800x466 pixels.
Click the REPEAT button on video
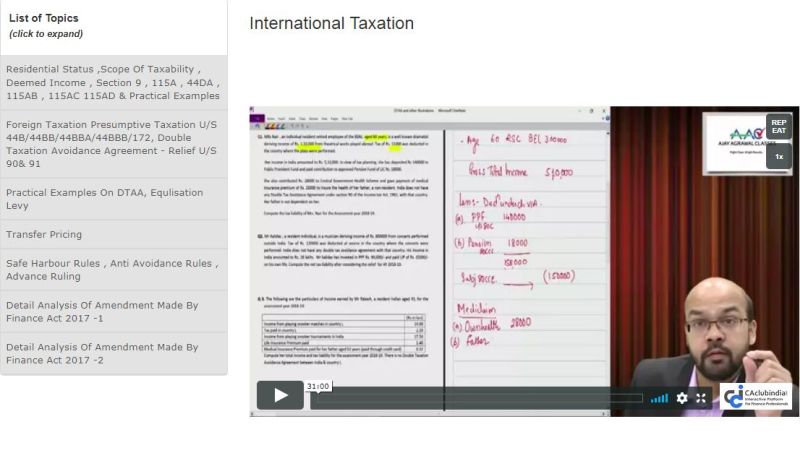pos(778,127)
